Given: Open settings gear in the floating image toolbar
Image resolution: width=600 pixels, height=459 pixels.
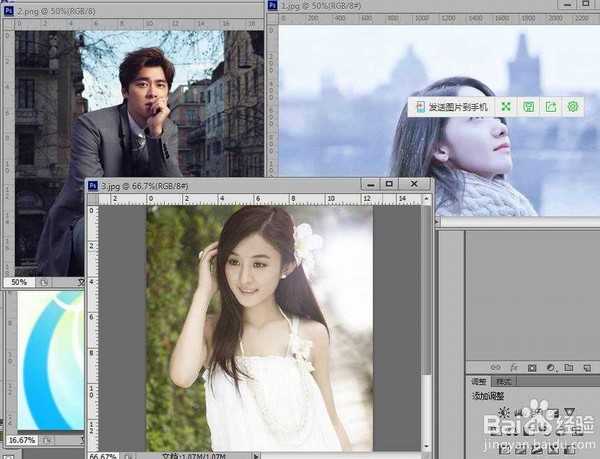Looking at the screenshot, I should [573, 106].
